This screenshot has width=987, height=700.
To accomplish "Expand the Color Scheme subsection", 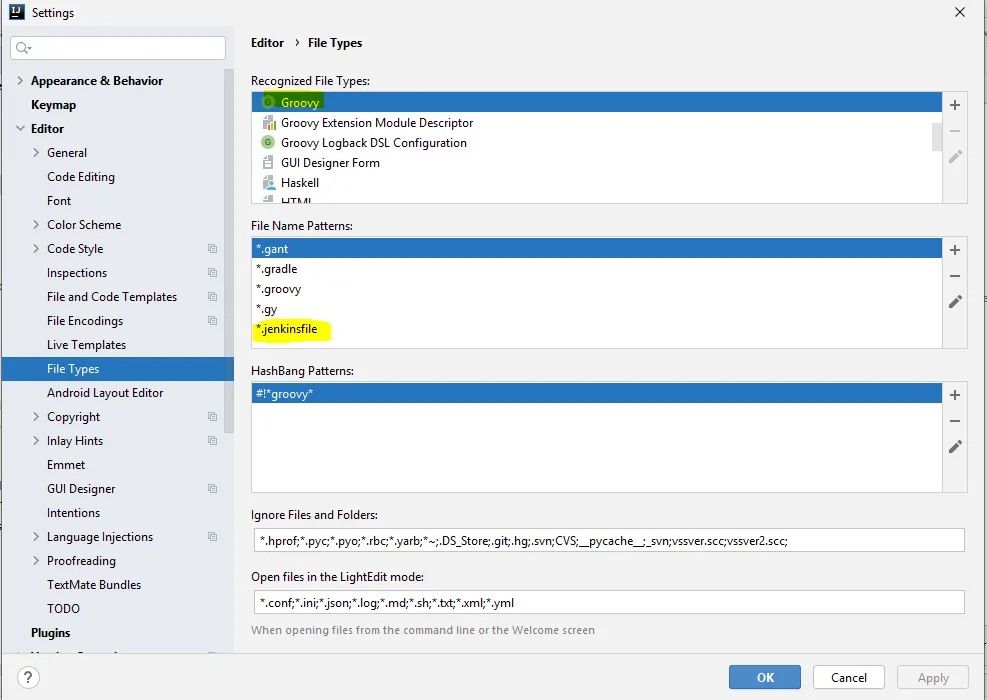I will coord(36,224).
